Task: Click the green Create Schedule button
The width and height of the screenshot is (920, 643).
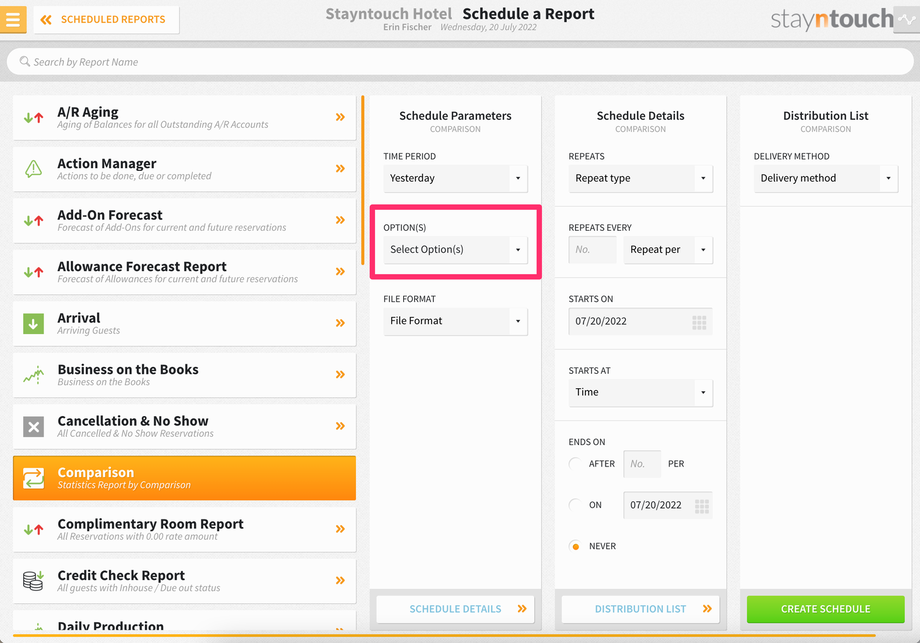Action: 826,609
